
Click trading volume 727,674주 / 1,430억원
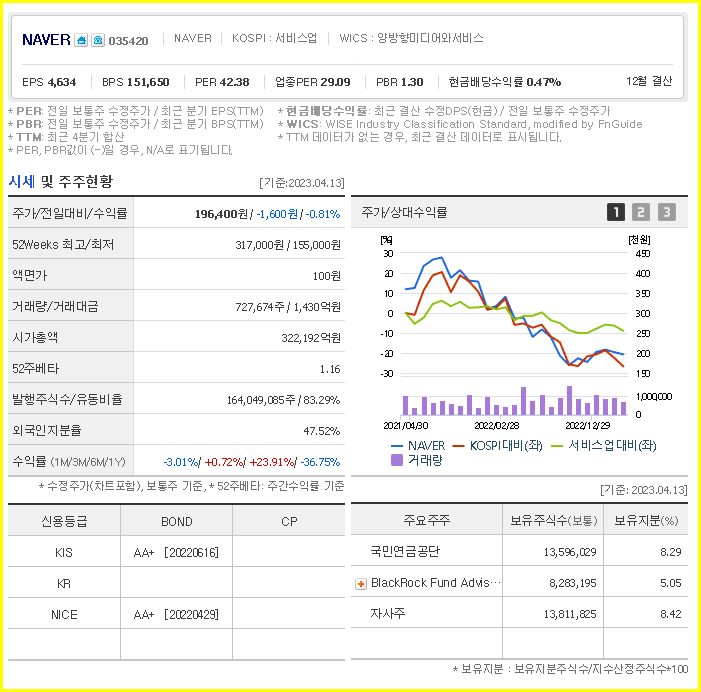pos(288,307)
